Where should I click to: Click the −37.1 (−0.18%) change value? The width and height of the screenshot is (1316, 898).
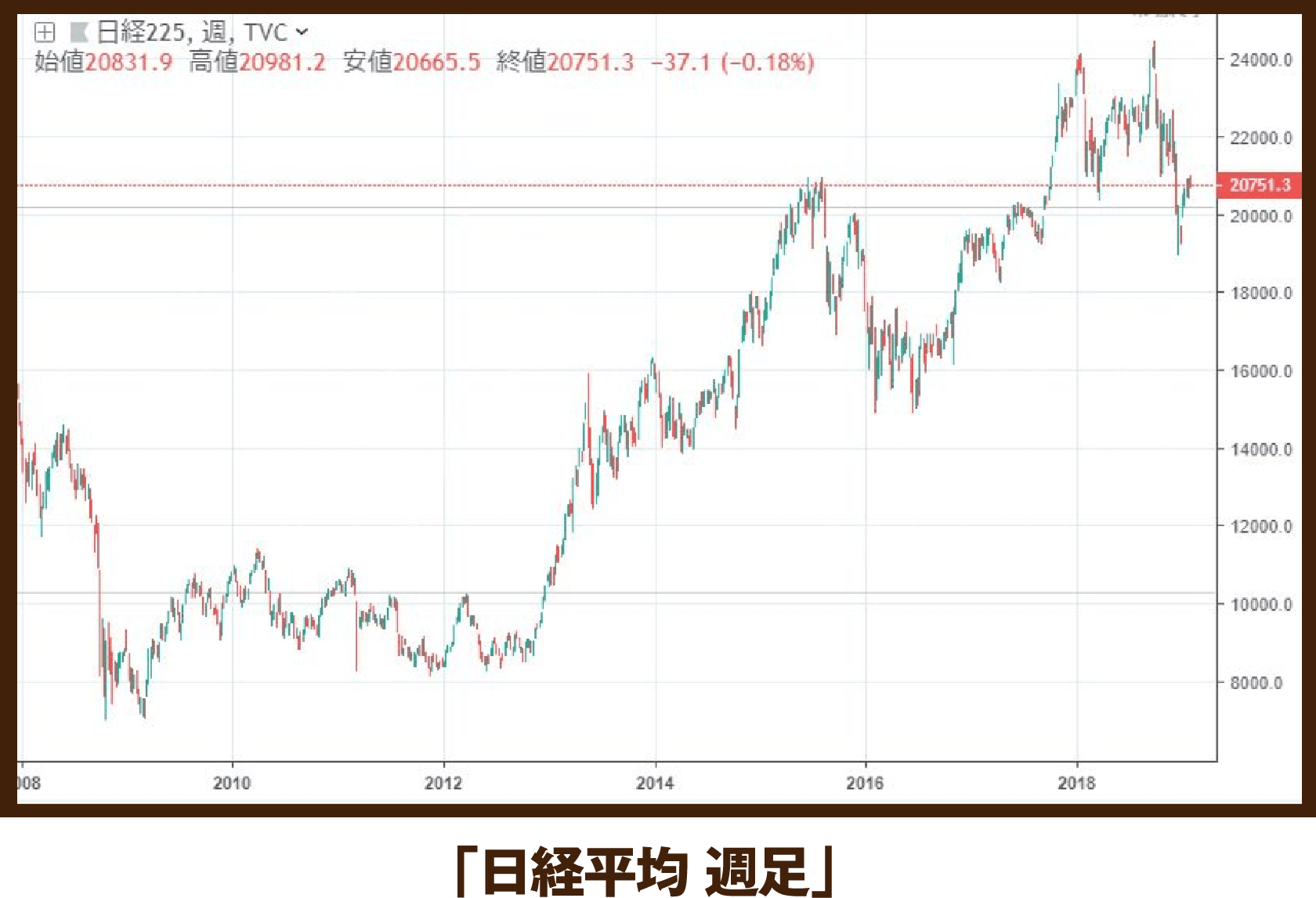pyautogui.click(x=732, y=62)
